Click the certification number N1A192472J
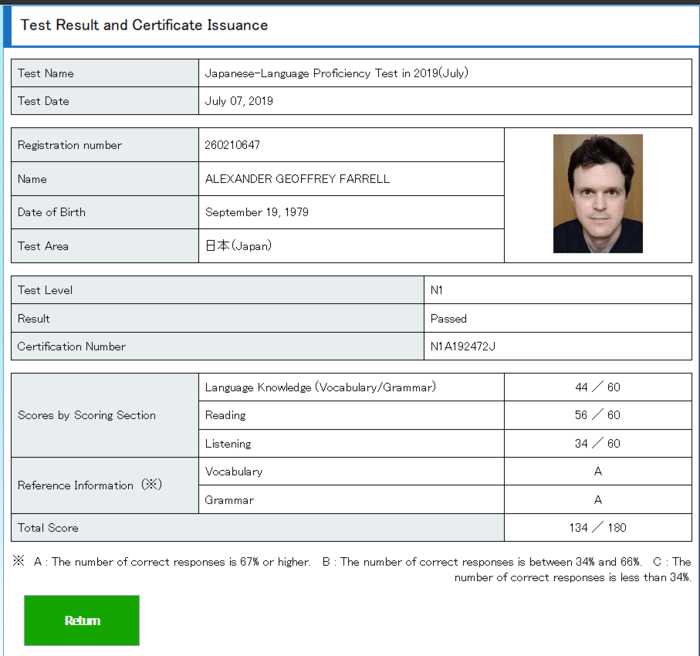The image size is (700, 656). [462, 347]
